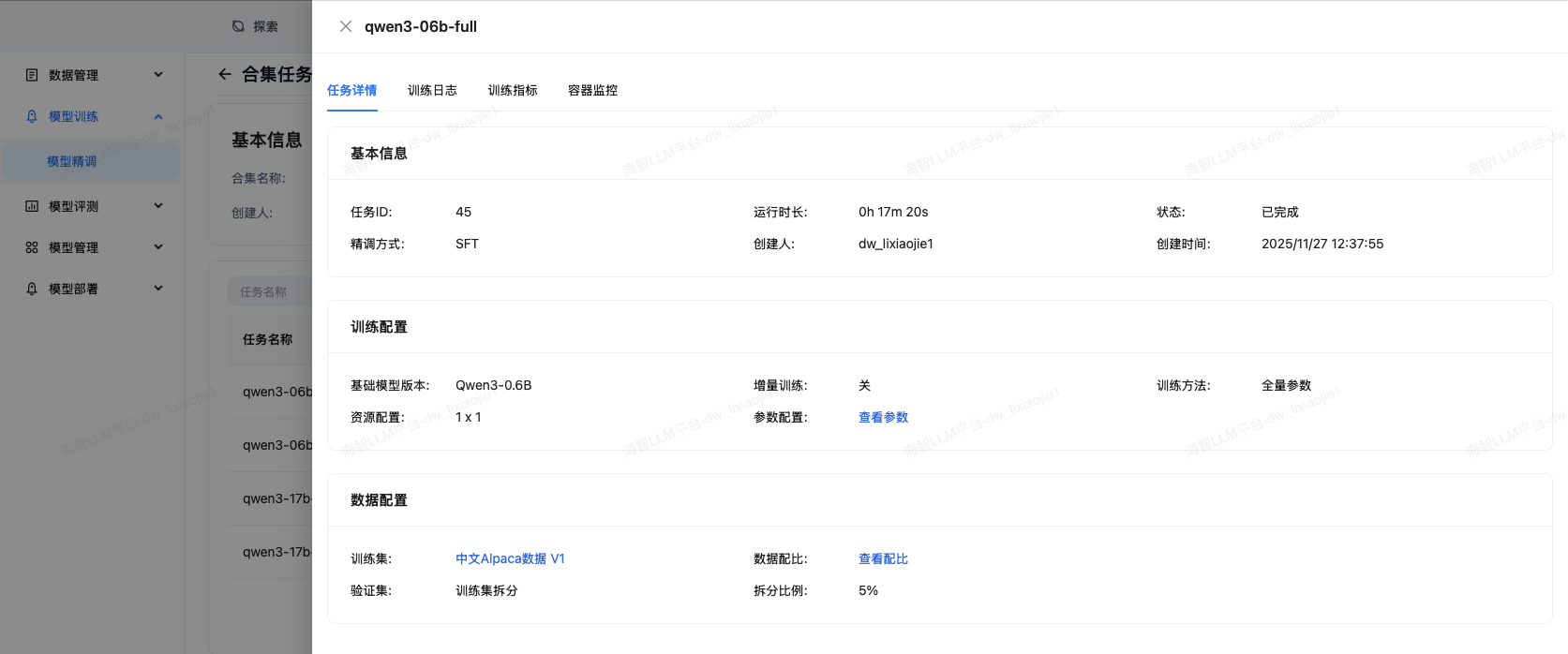1568x654 pixels.
Task: Open the 查看参数 link
Action: [883, 417]
